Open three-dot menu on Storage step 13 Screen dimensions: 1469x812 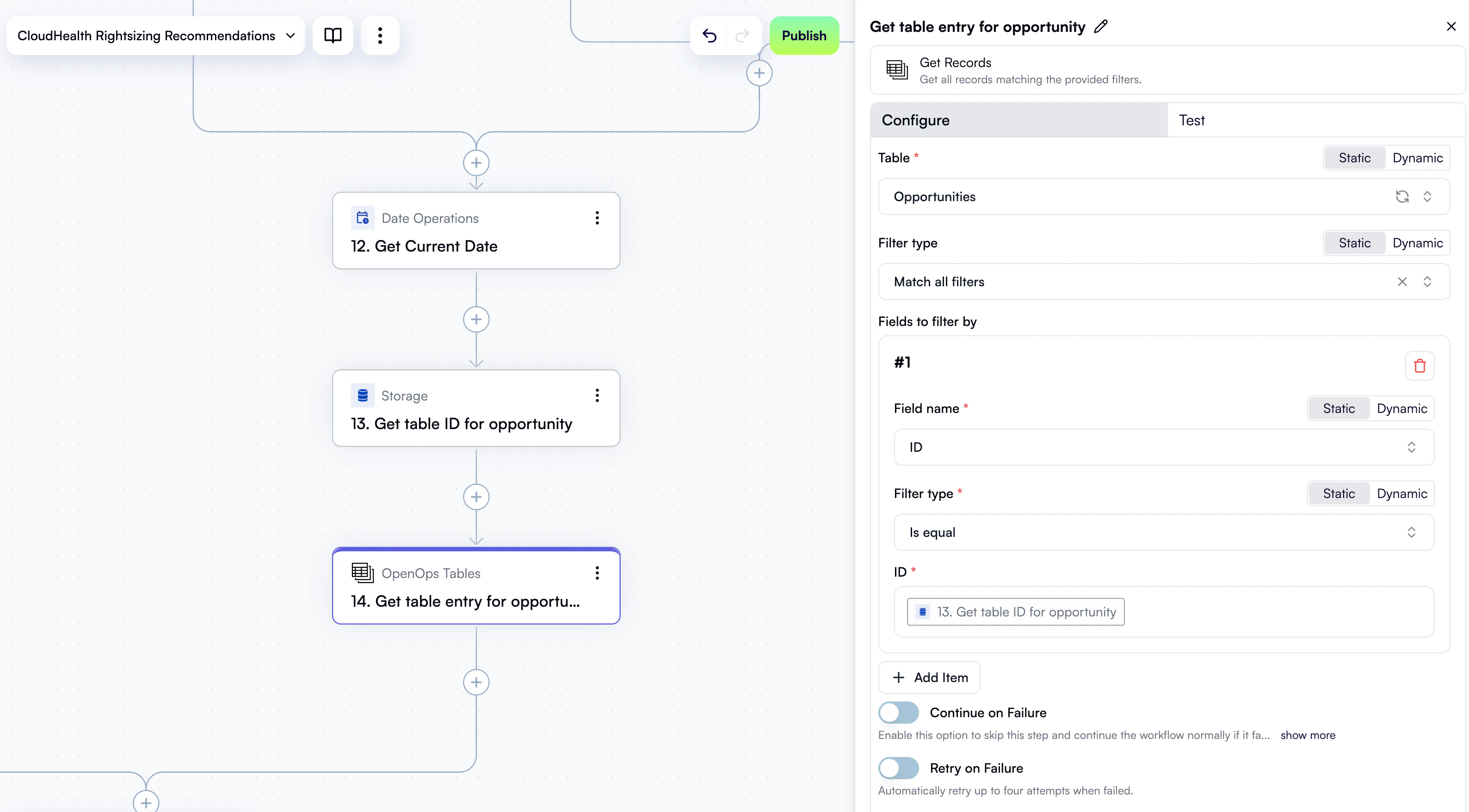pos(597,395)
